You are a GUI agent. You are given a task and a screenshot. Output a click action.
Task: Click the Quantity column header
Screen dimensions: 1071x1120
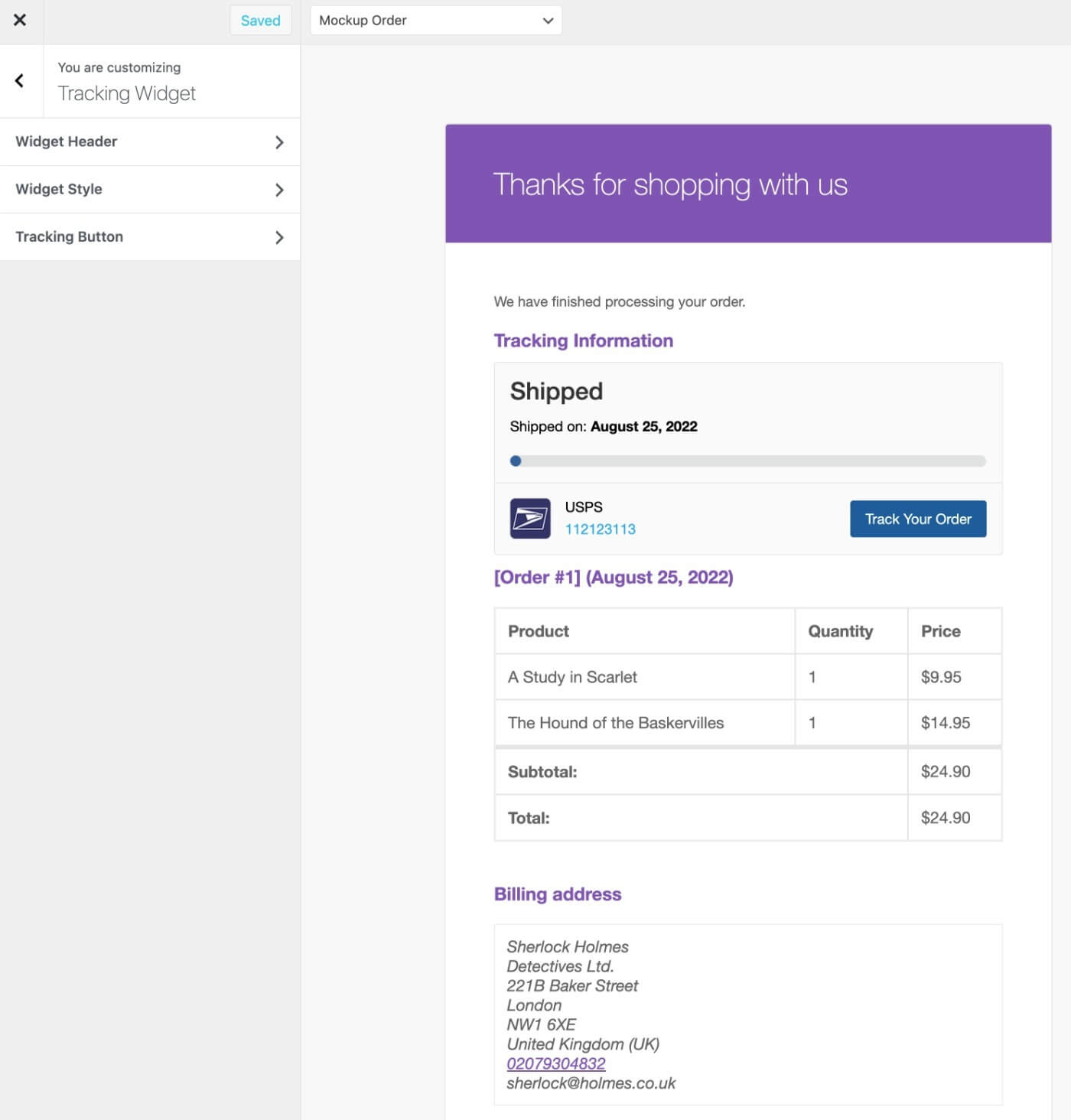[851, 631]
